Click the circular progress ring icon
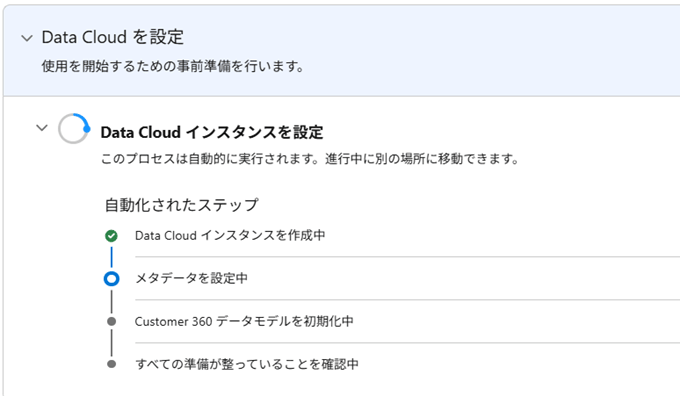 74,128
